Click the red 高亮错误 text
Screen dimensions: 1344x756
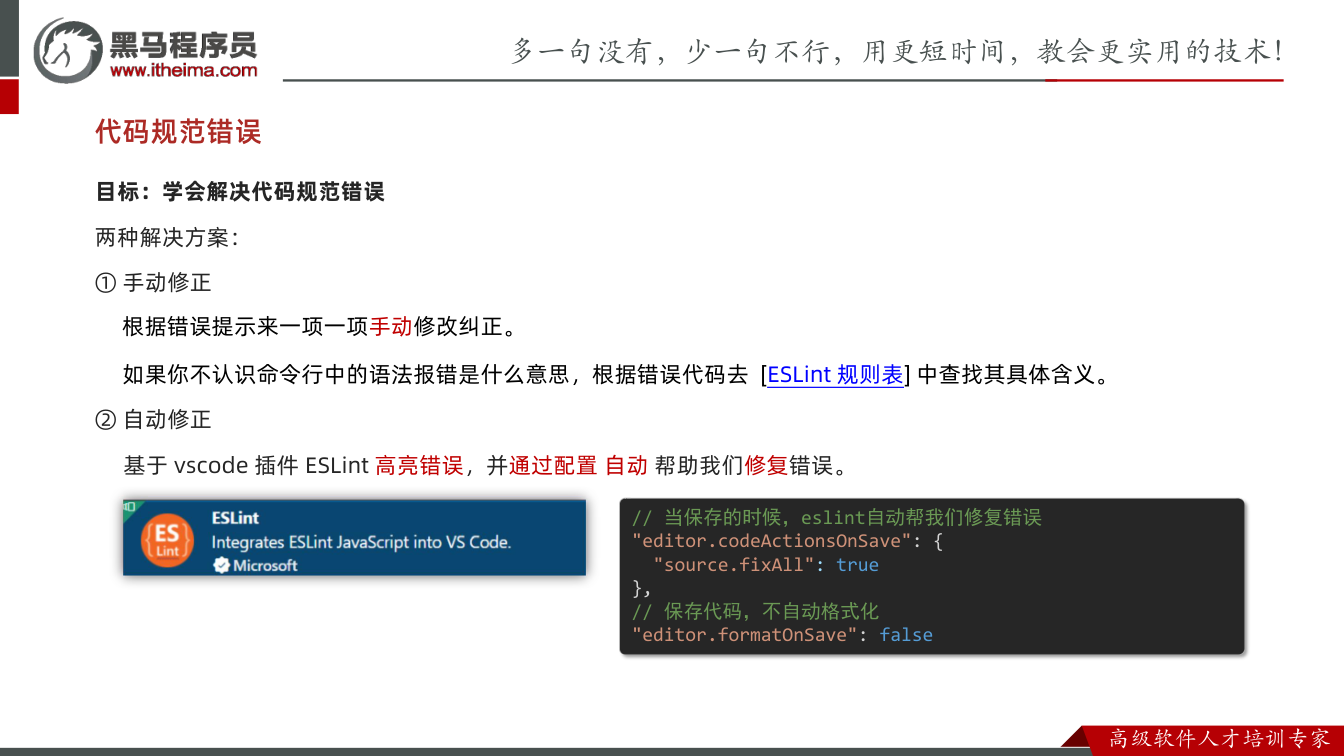point(419,466)
